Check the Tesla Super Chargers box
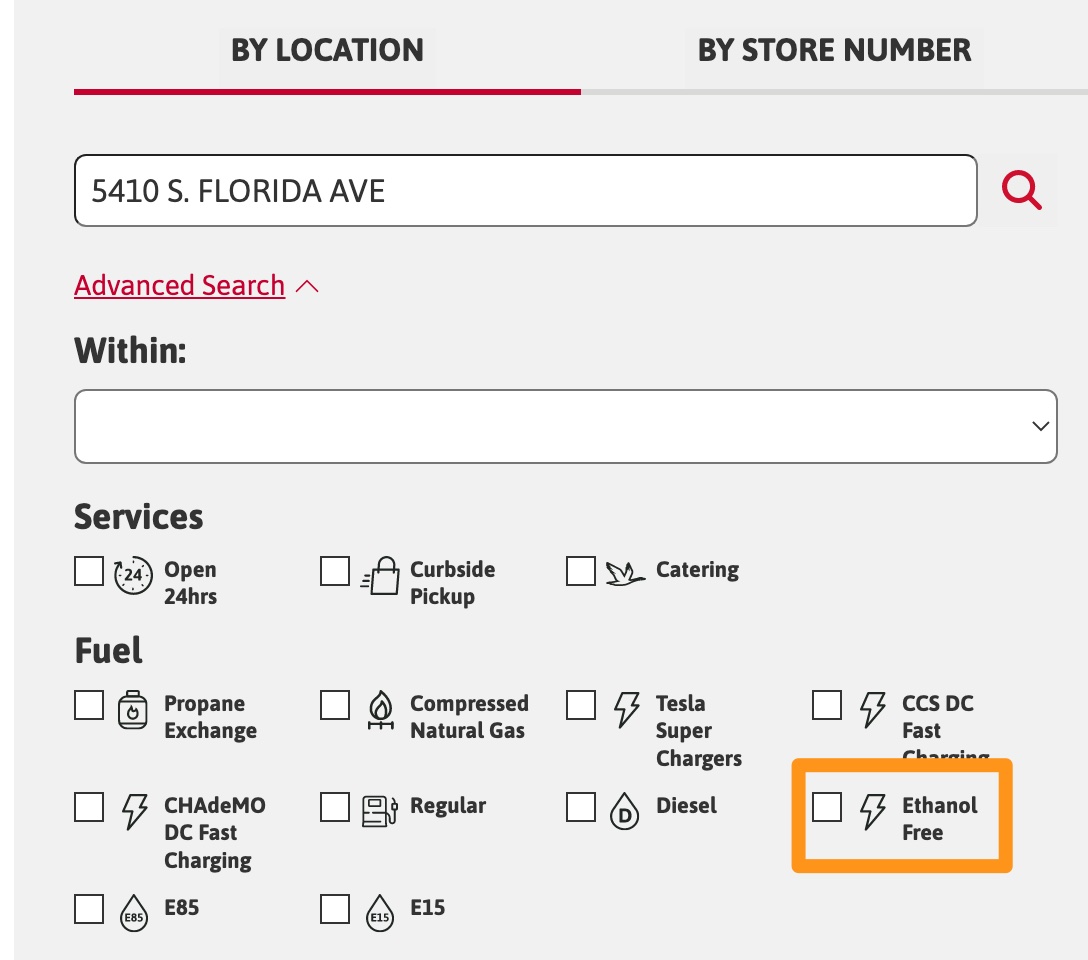This screenshot has height=960, width=1088. 581,705
